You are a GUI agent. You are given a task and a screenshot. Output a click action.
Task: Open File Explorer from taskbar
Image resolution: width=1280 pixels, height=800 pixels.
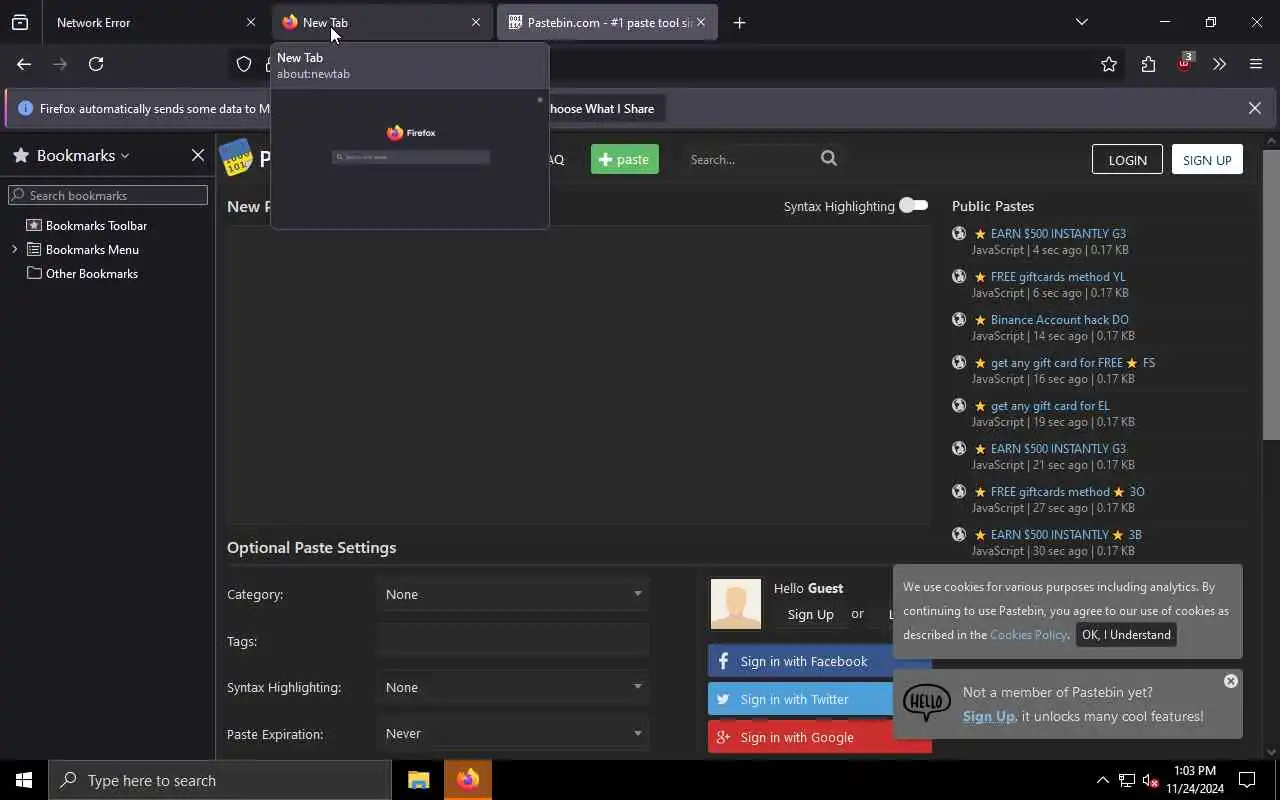(x=418, y=780)
